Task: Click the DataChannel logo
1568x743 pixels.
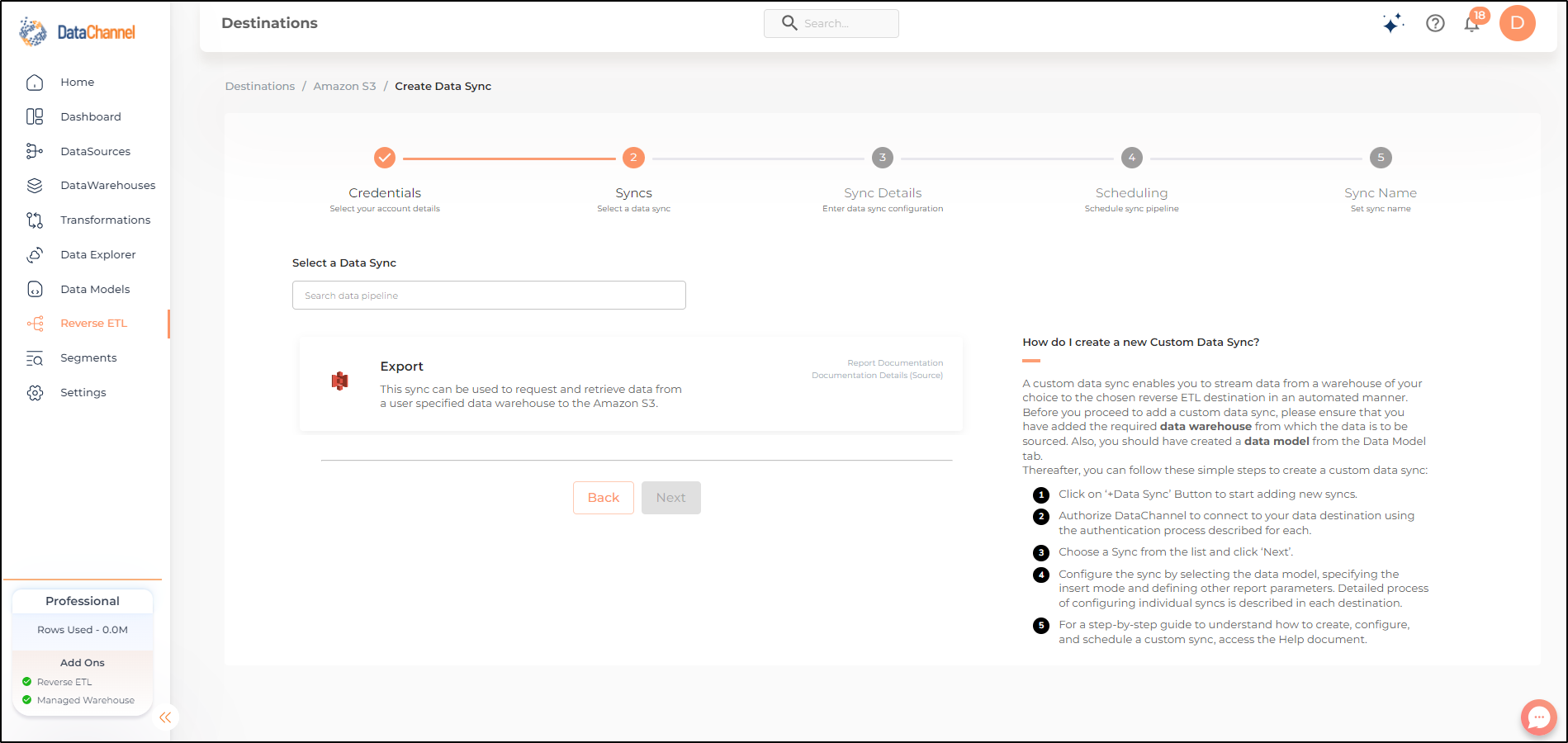Action: coord(77,31)
